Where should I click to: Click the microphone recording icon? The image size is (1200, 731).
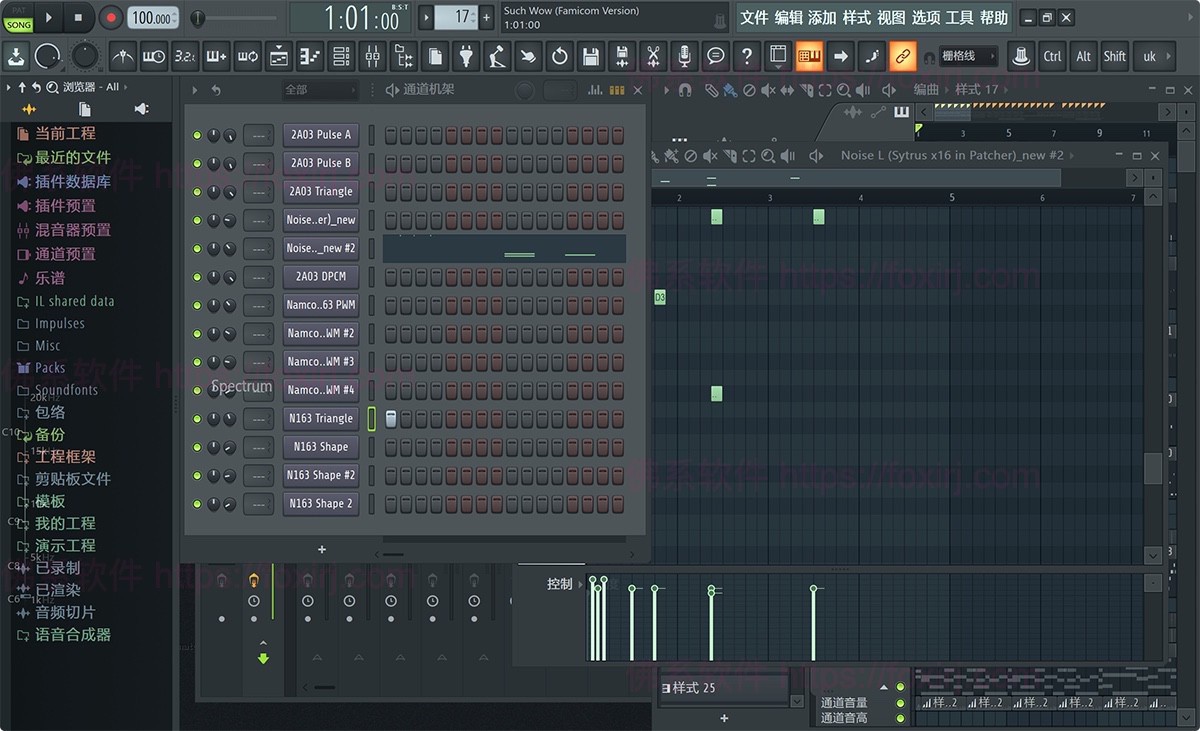point(684,57)
